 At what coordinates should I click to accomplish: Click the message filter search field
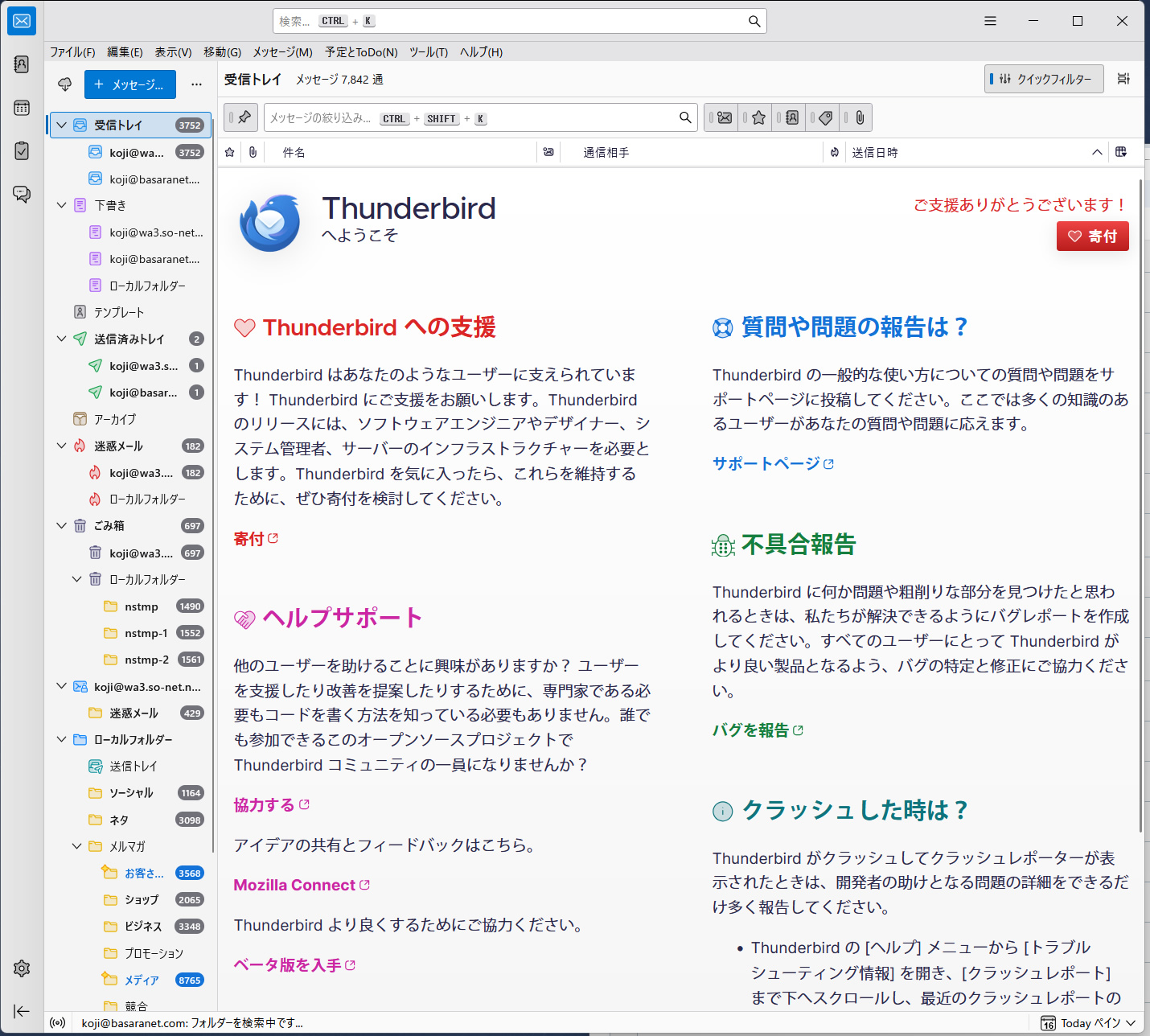tap(470, 117)
